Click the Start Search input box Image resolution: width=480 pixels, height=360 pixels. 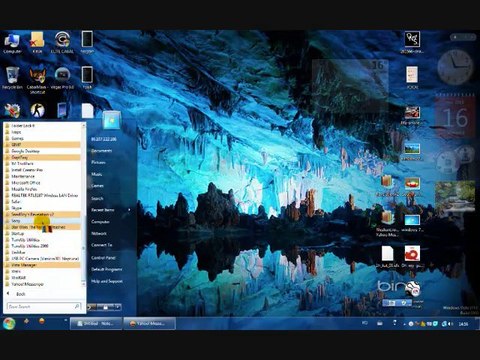click(x=43, y=306)
